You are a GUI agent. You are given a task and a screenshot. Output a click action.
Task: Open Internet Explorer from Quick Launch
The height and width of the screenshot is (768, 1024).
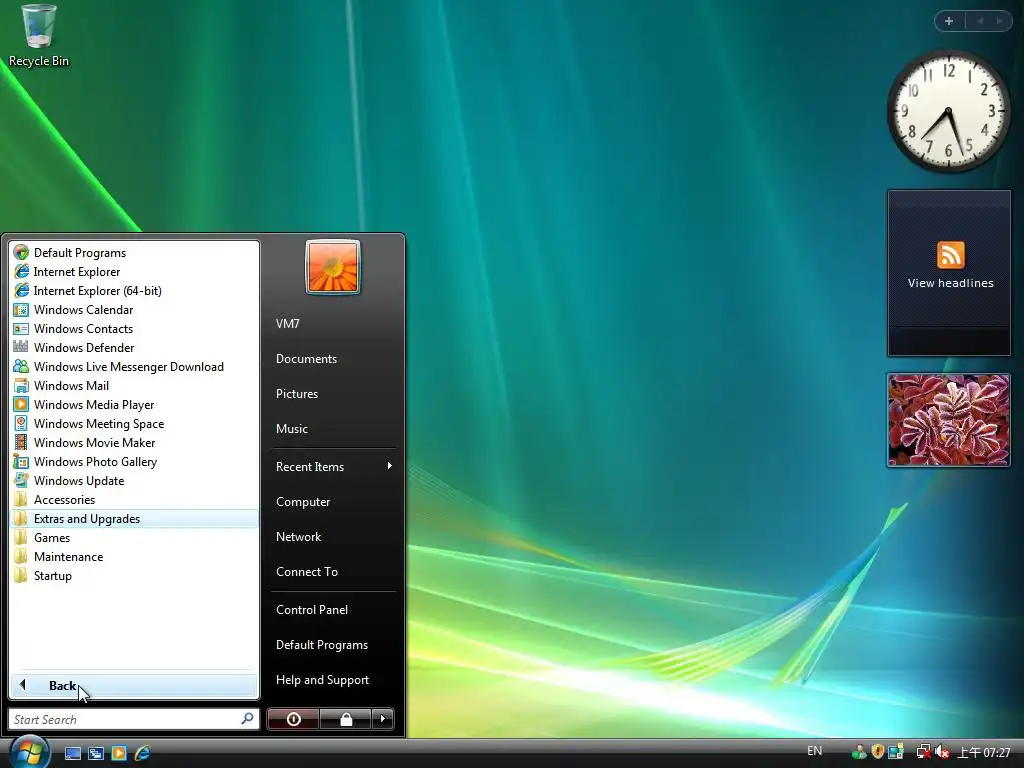pyautogui.click(x=142, y=753)
